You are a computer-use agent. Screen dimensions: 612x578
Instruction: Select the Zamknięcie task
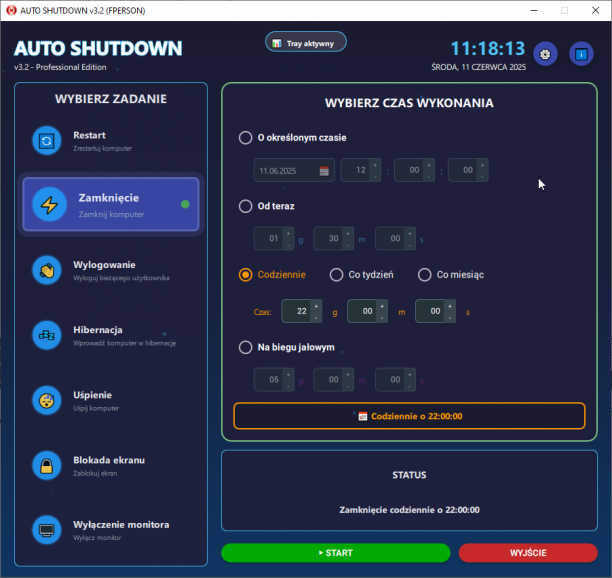click(111, 205)
